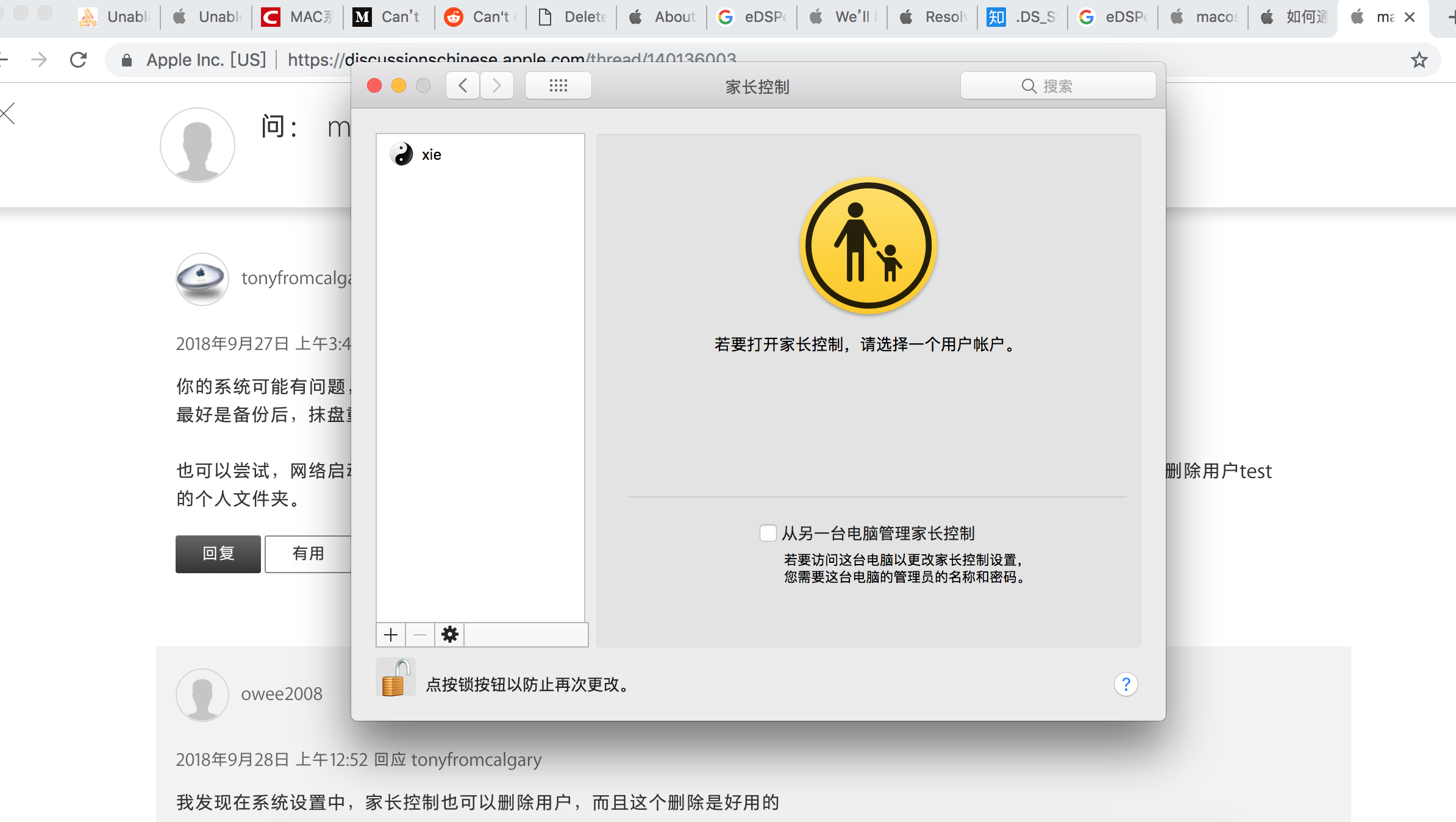Click the 有用 helpful button
This screenshot has width=1456, height=822.
[x=308, y=554]
